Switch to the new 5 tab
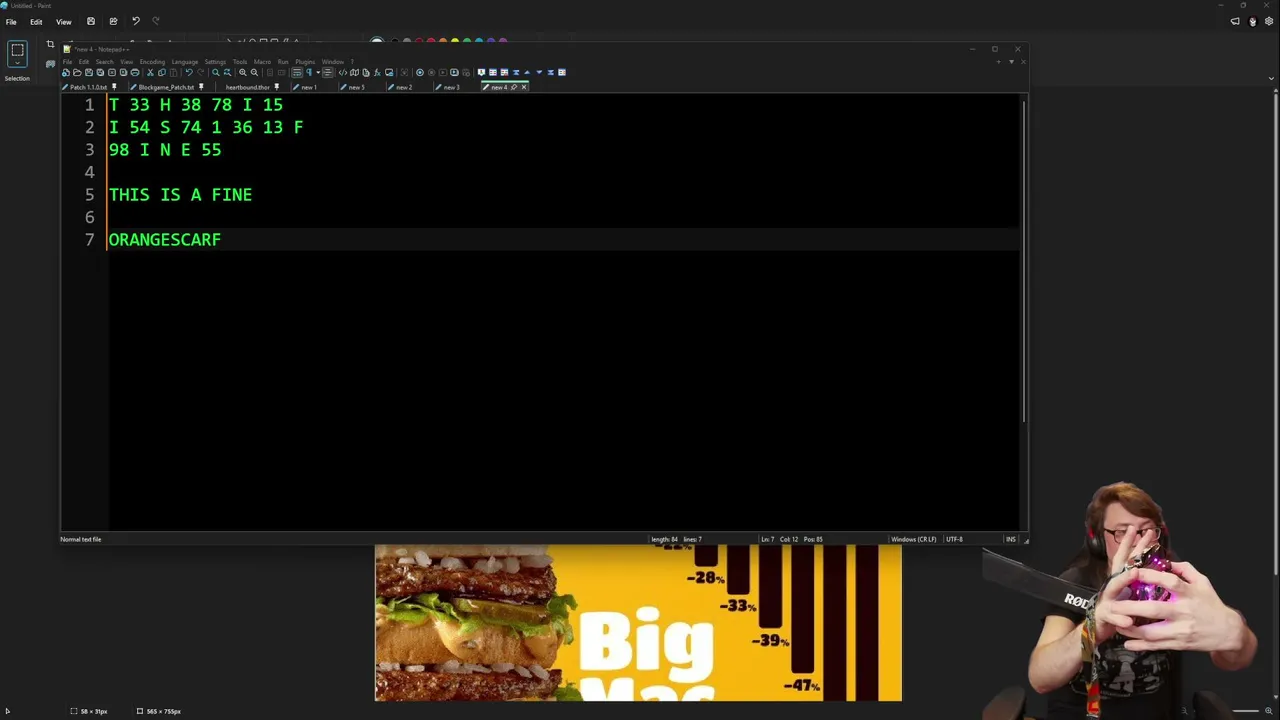Screen dimensions: 1280x720 coord(357,87)
